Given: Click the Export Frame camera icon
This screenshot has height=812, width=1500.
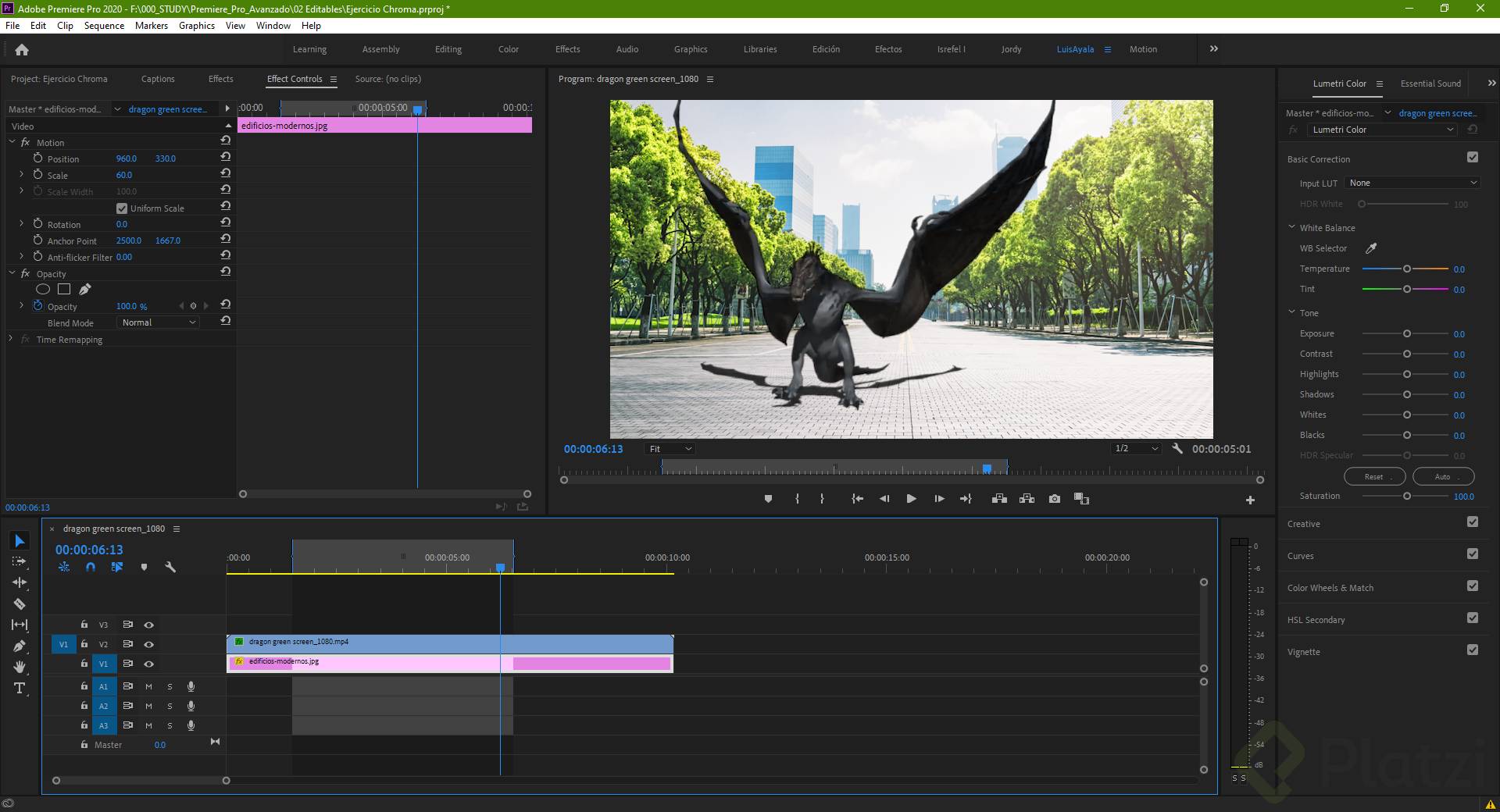Looking at the screenshot, I should point(1055,499).
